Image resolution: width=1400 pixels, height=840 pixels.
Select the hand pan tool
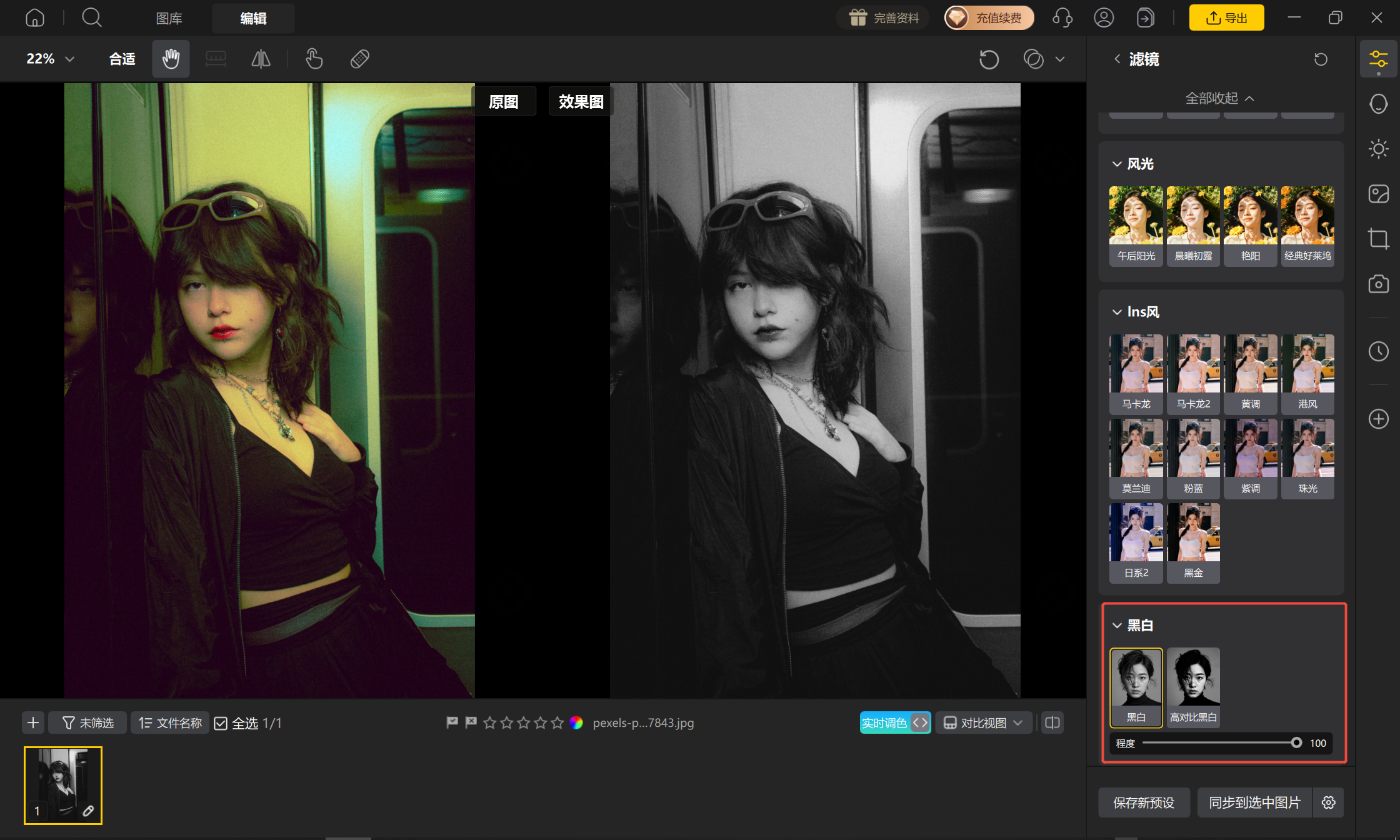coord(171,59)
